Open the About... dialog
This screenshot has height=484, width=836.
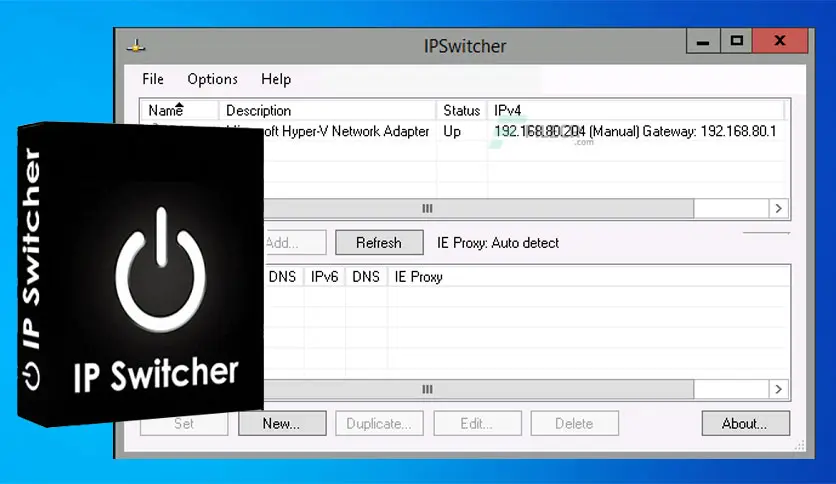point(744,423)
